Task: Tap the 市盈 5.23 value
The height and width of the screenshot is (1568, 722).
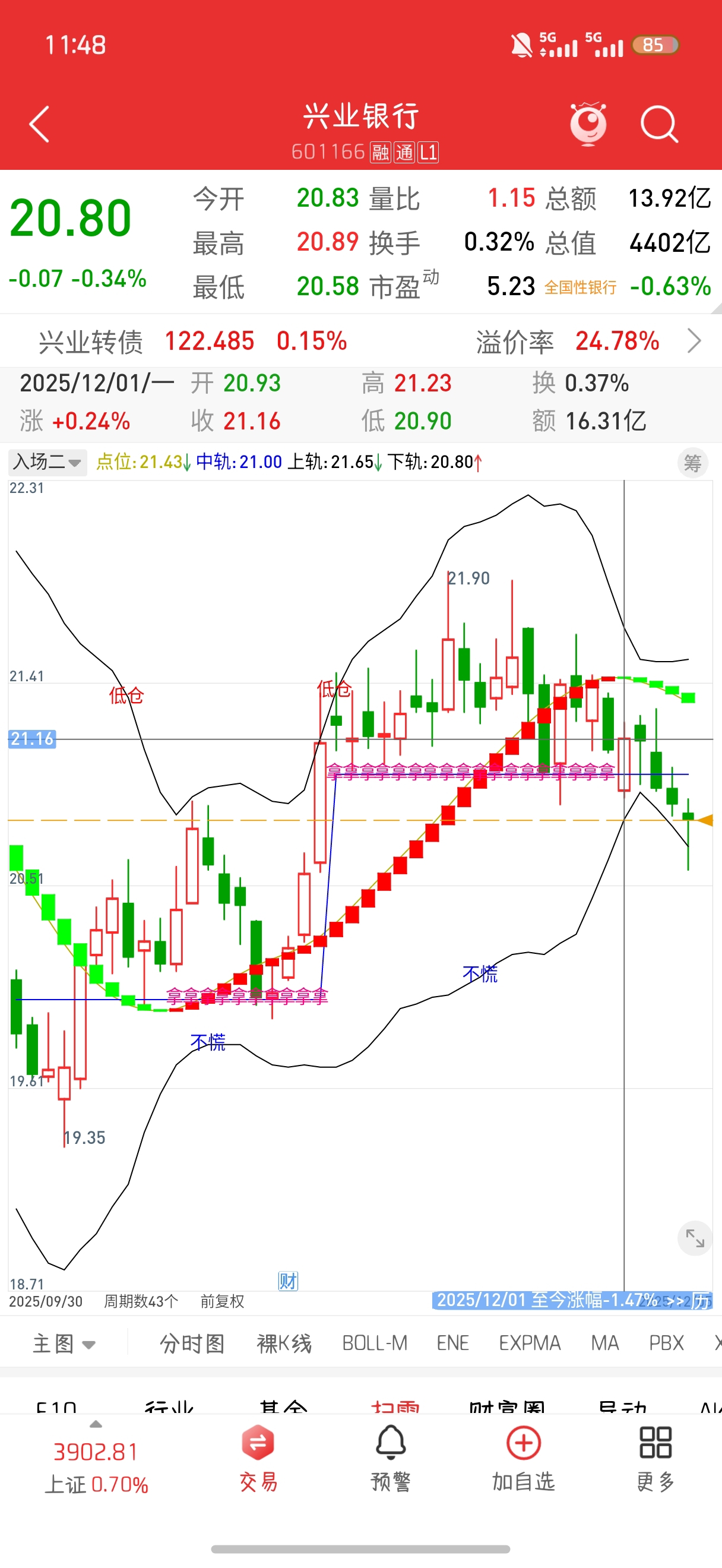Action: pos(511,286)
